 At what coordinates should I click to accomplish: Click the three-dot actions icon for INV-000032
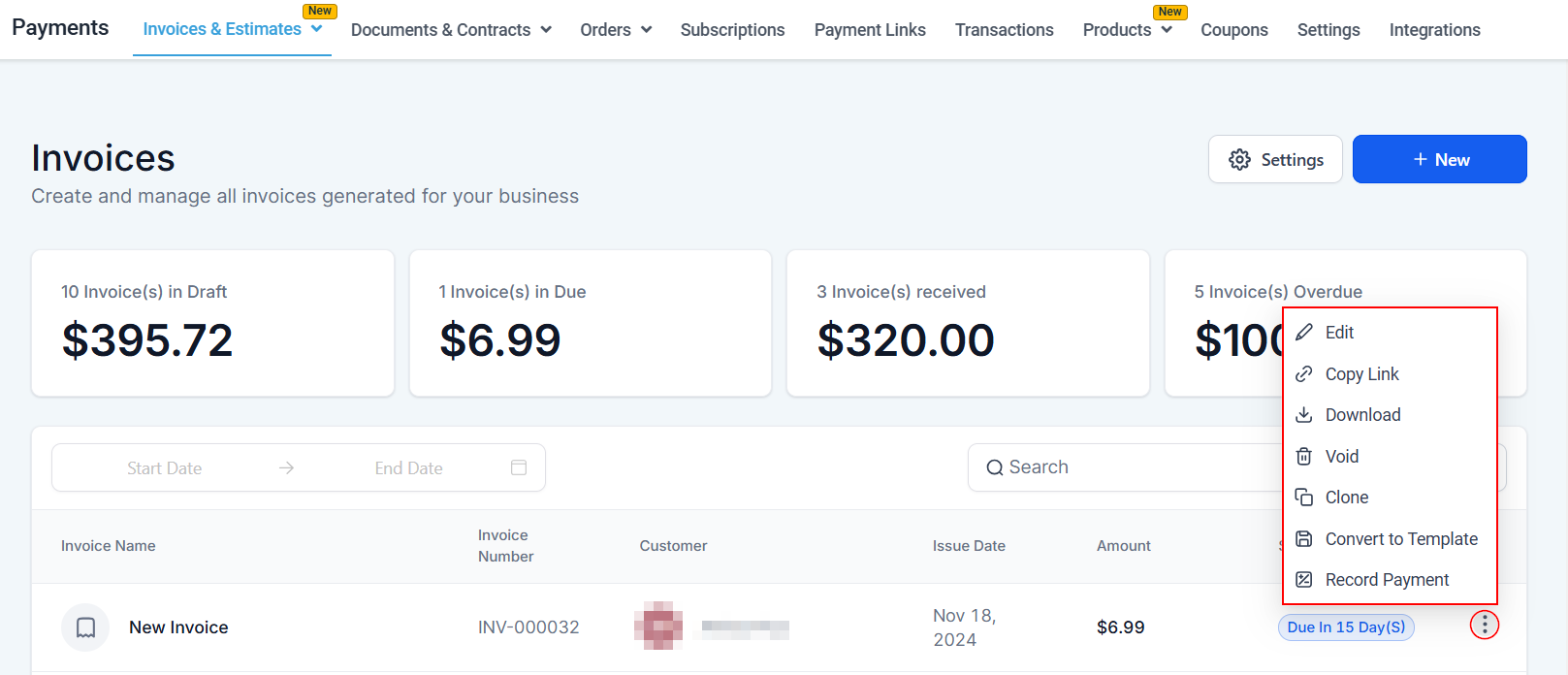[1484, 626]
